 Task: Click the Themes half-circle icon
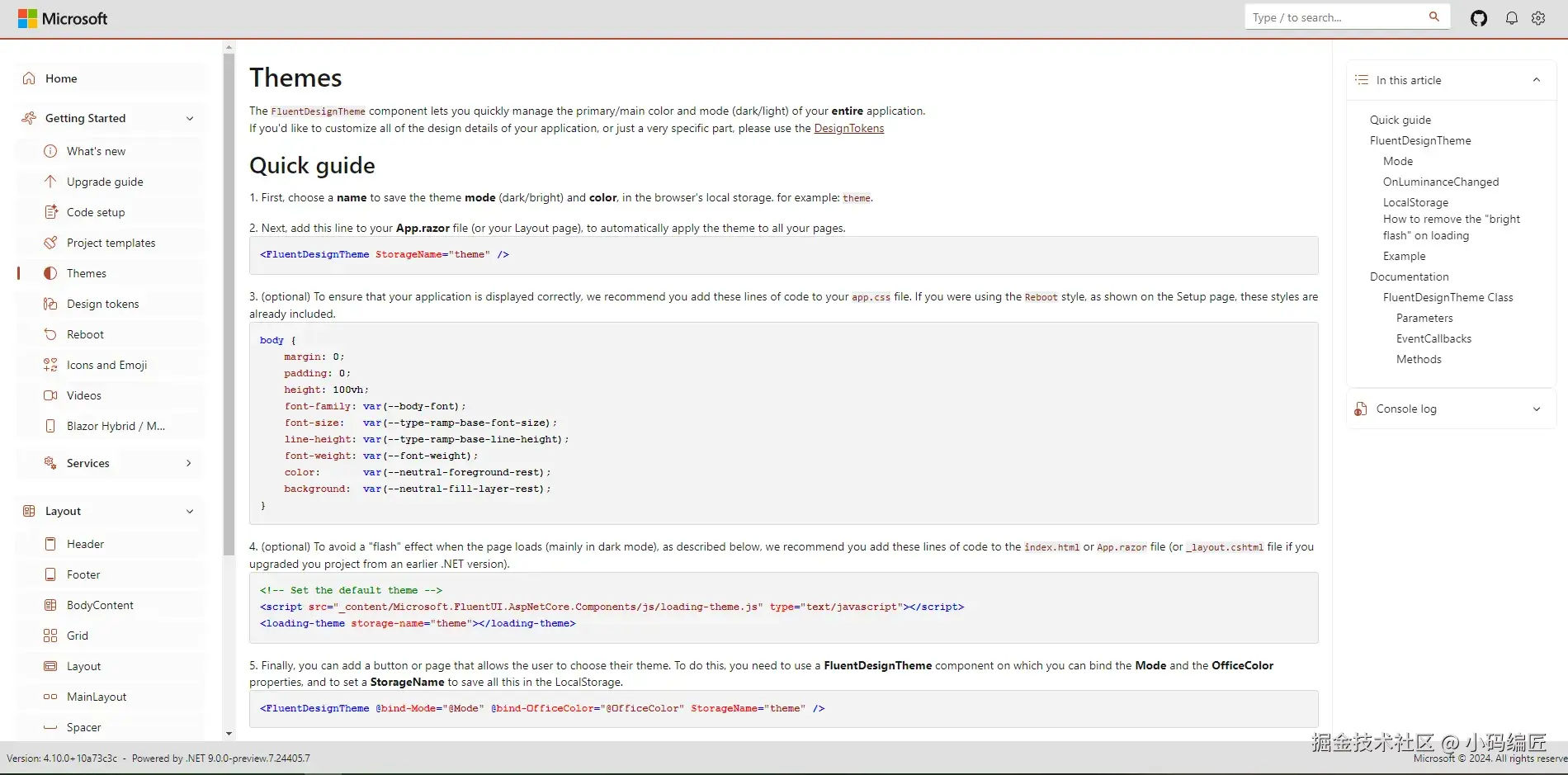click(50, 273)
